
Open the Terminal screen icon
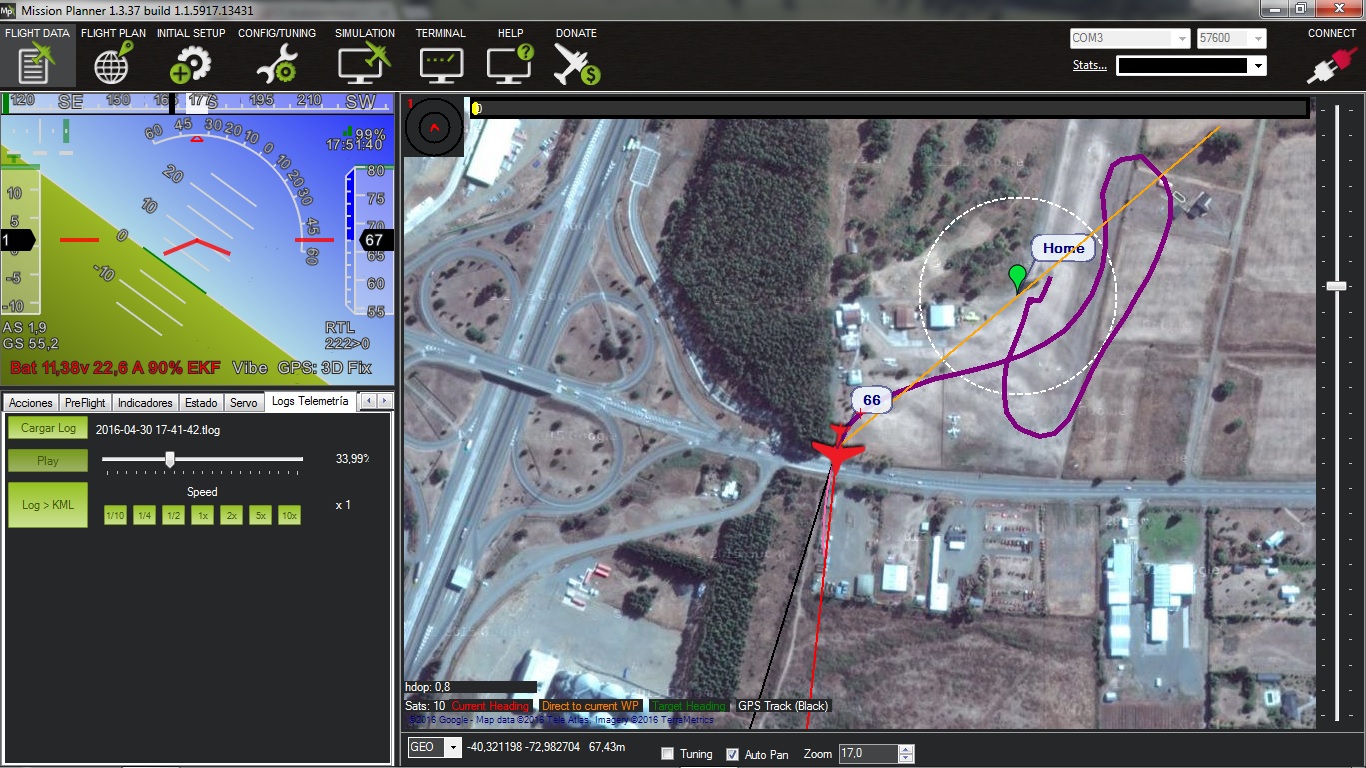pos(441,65)
